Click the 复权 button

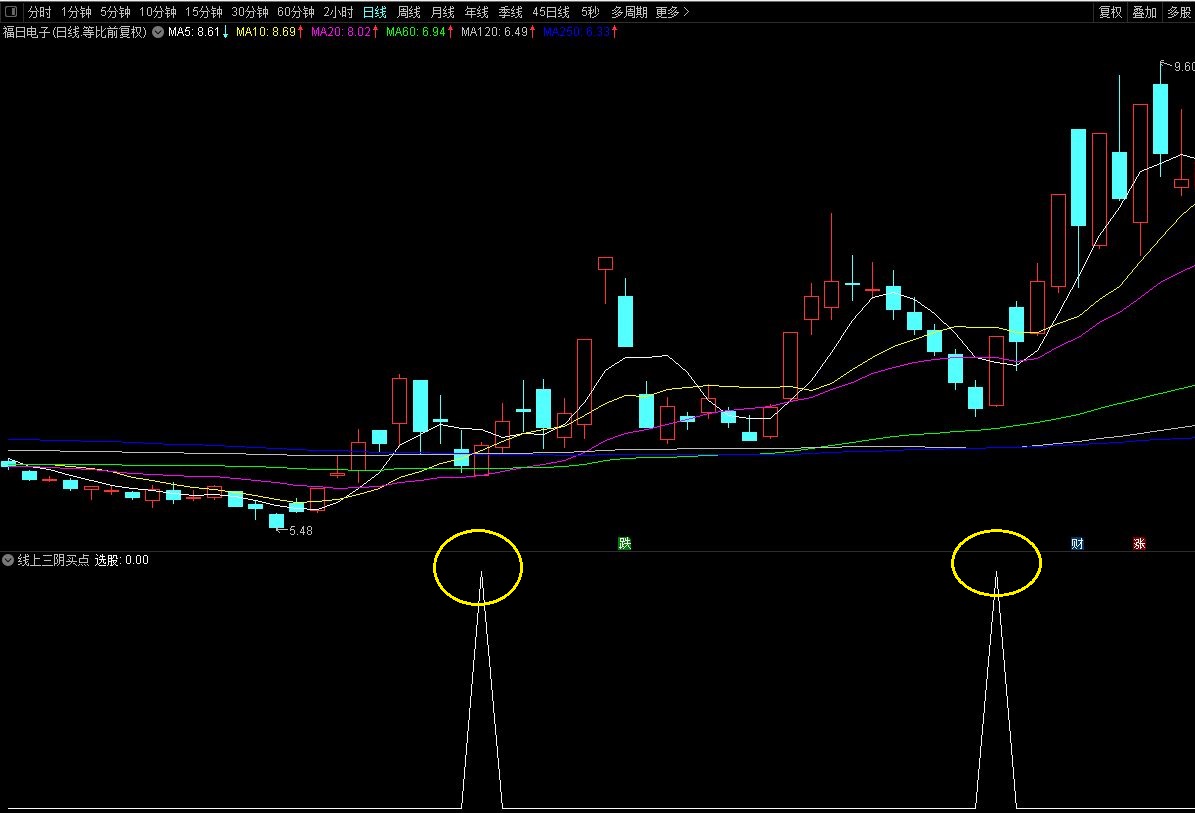[x=1110, y=12]
